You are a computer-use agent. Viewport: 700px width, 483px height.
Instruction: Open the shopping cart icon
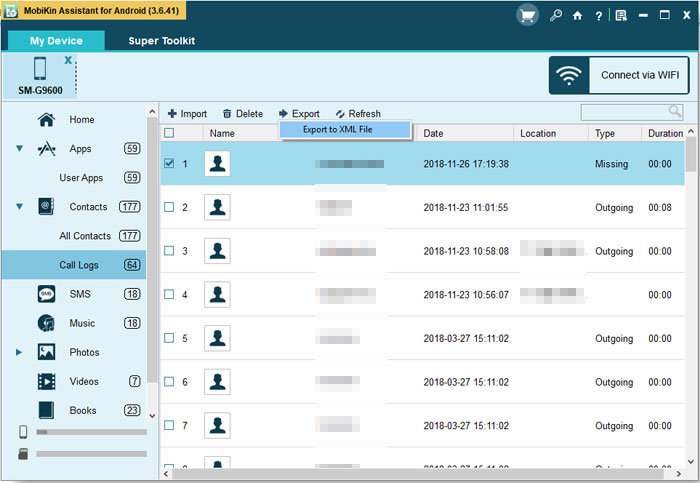[527, 15]
